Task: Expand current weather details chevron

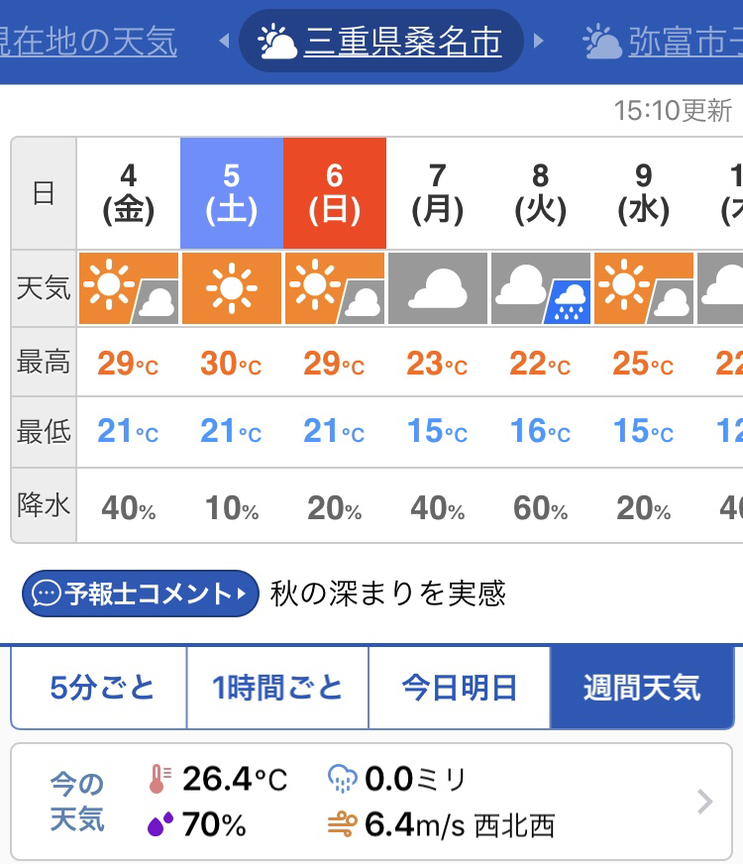Action: [705, 801]
